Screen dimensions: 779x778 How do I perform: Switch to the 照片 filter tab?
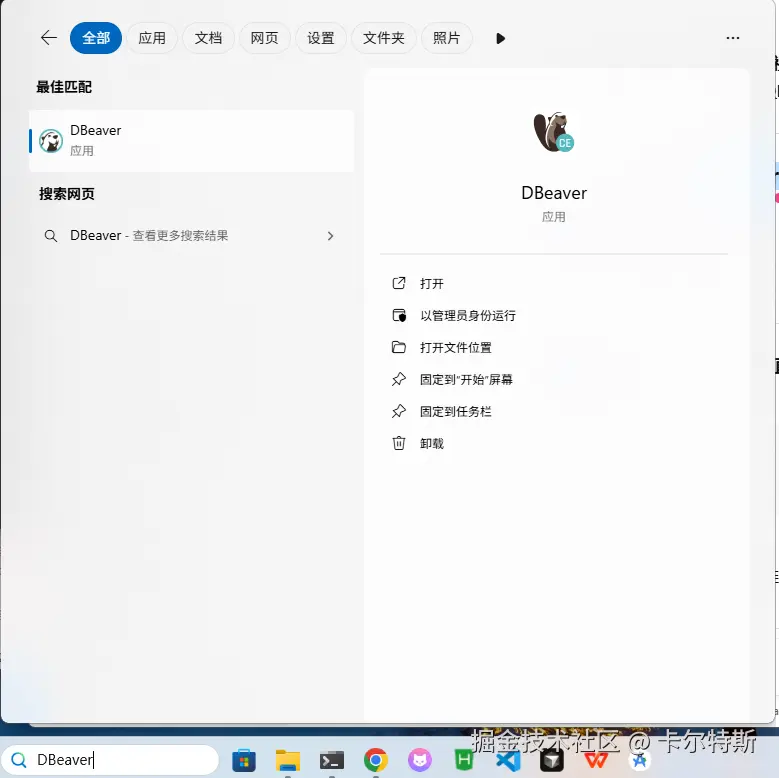pos(447,38)
